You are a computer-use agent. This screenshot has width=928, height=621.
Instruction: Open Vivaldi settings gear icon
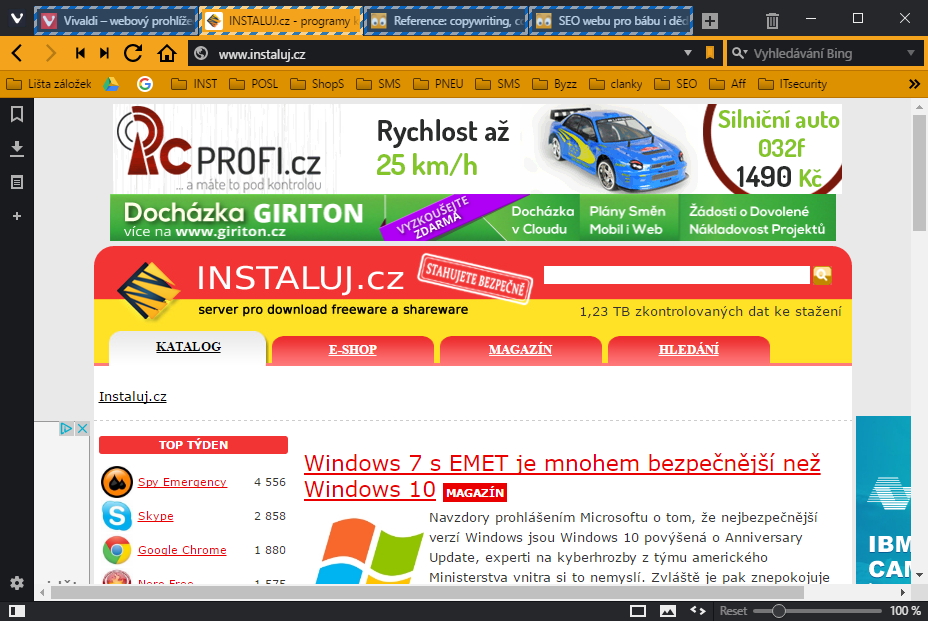tap(17, 583)
